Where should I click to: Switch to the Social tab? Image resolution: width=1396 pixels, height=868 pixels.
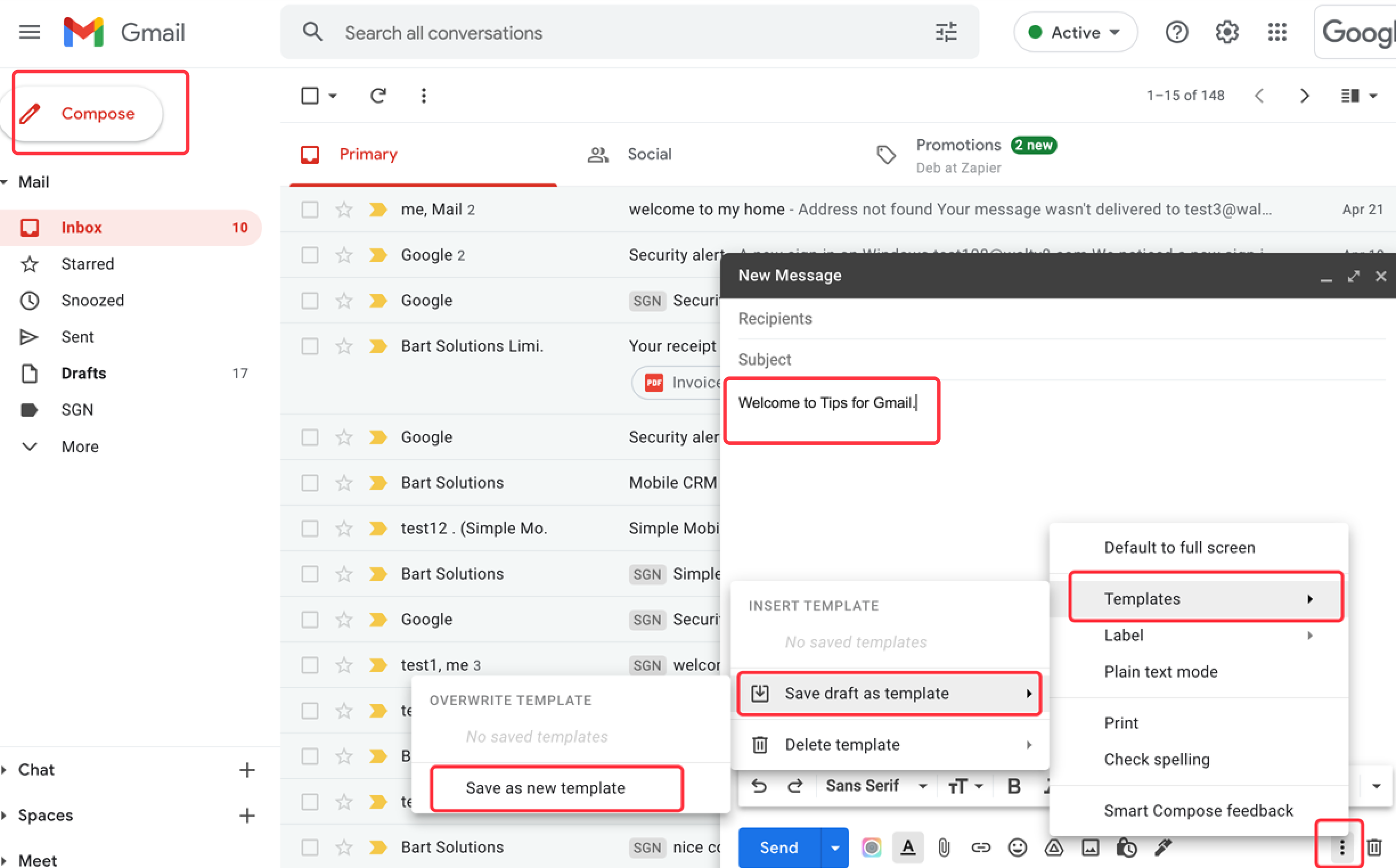(x=650, y=154)
